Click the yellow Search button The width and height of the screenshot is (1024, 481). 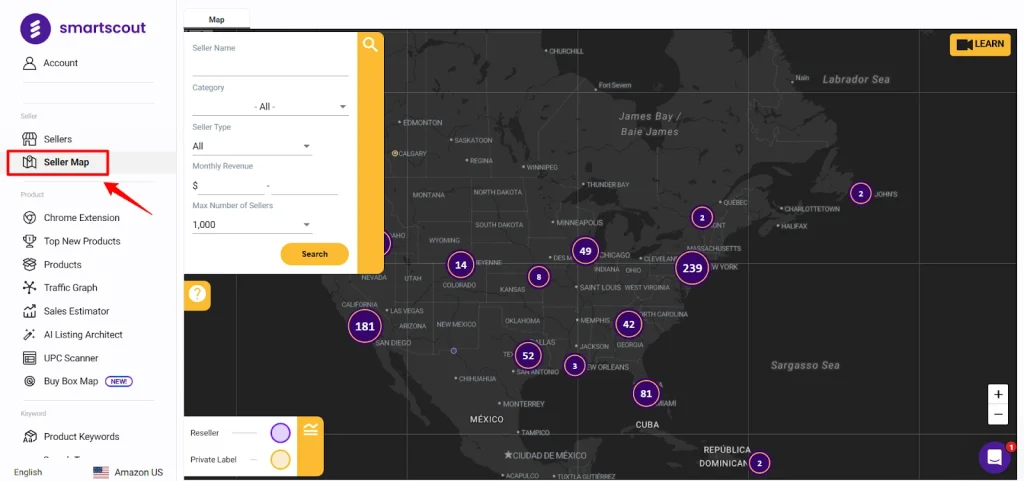pyautogui.click(x=315, y=254)
